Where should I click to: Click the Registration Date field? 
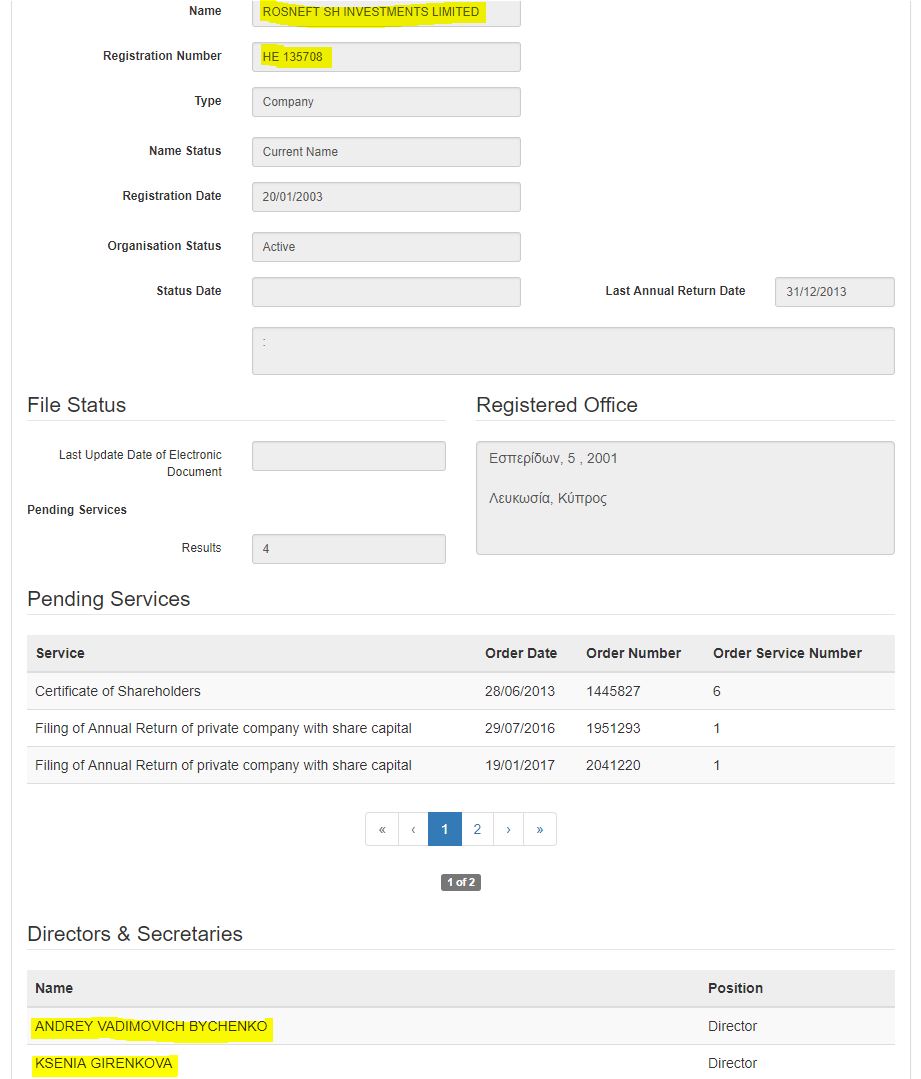(x=386, y=197)
